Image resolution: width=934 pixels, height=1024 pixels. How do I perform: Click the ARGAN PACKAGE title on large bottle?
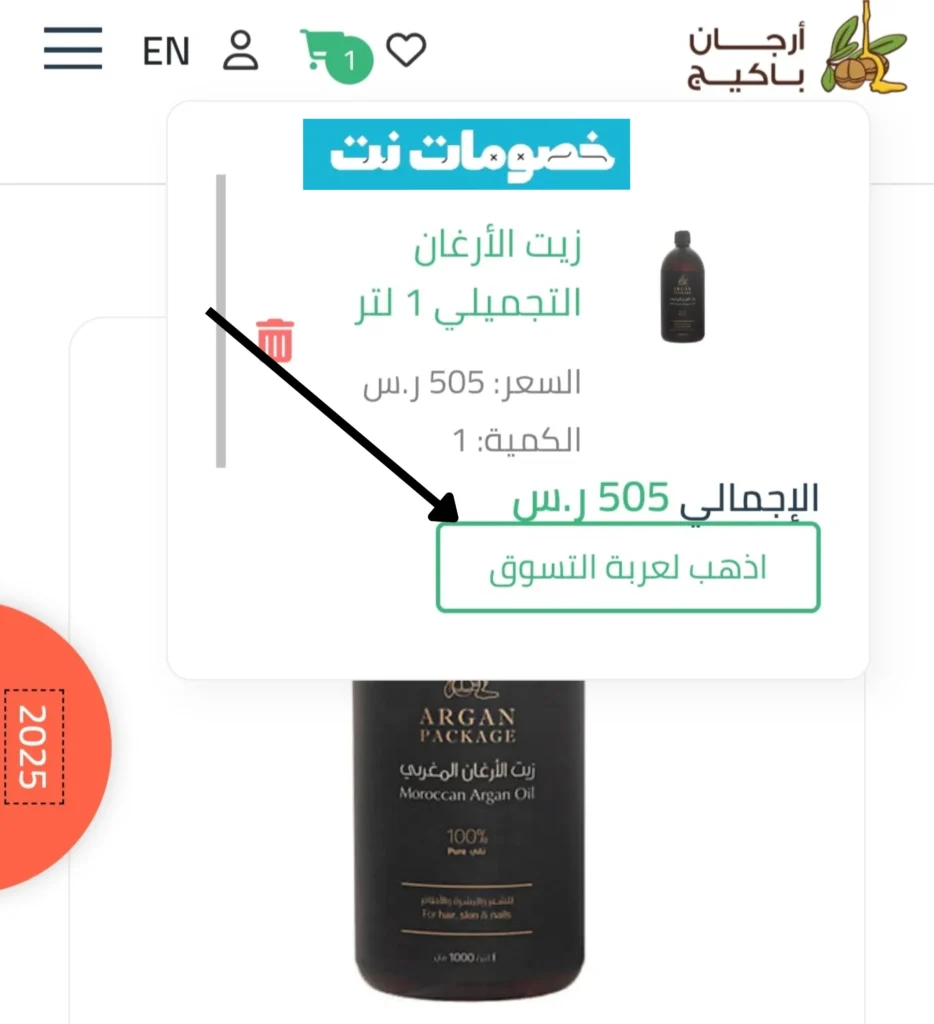tap(467, 726)
